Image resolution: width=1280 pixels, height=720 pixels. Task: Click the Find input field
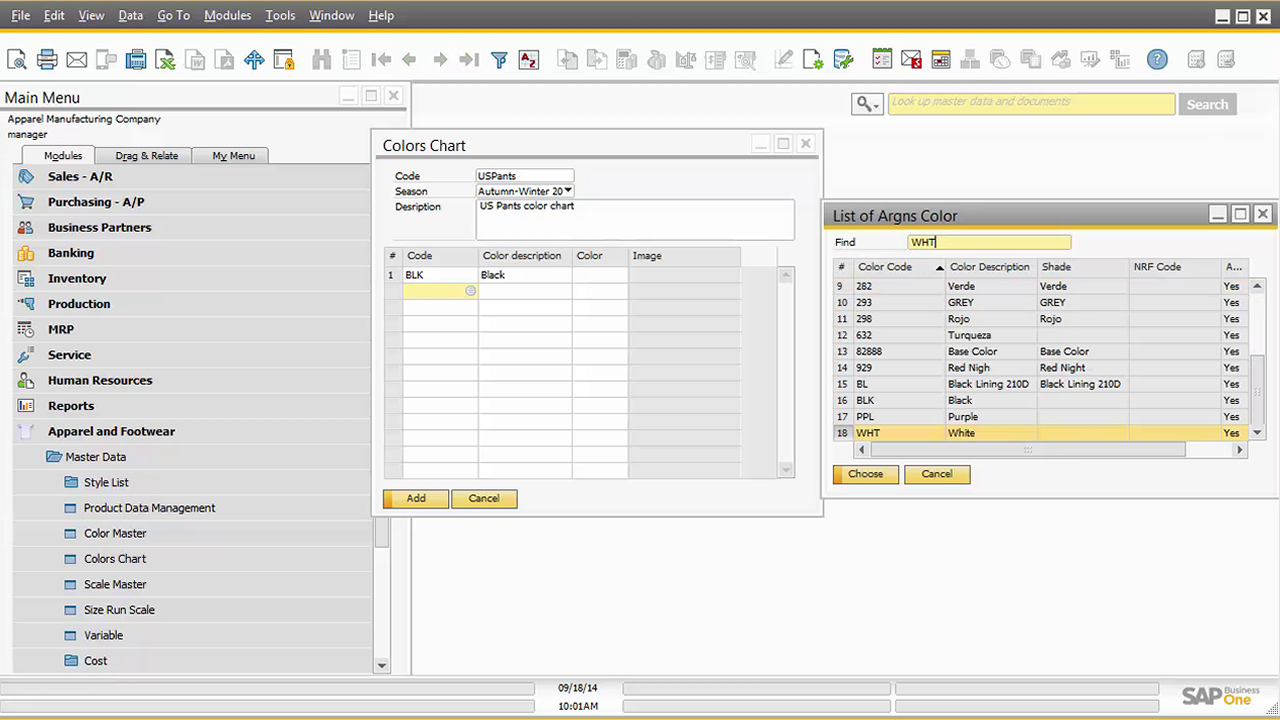click(989, 242)
